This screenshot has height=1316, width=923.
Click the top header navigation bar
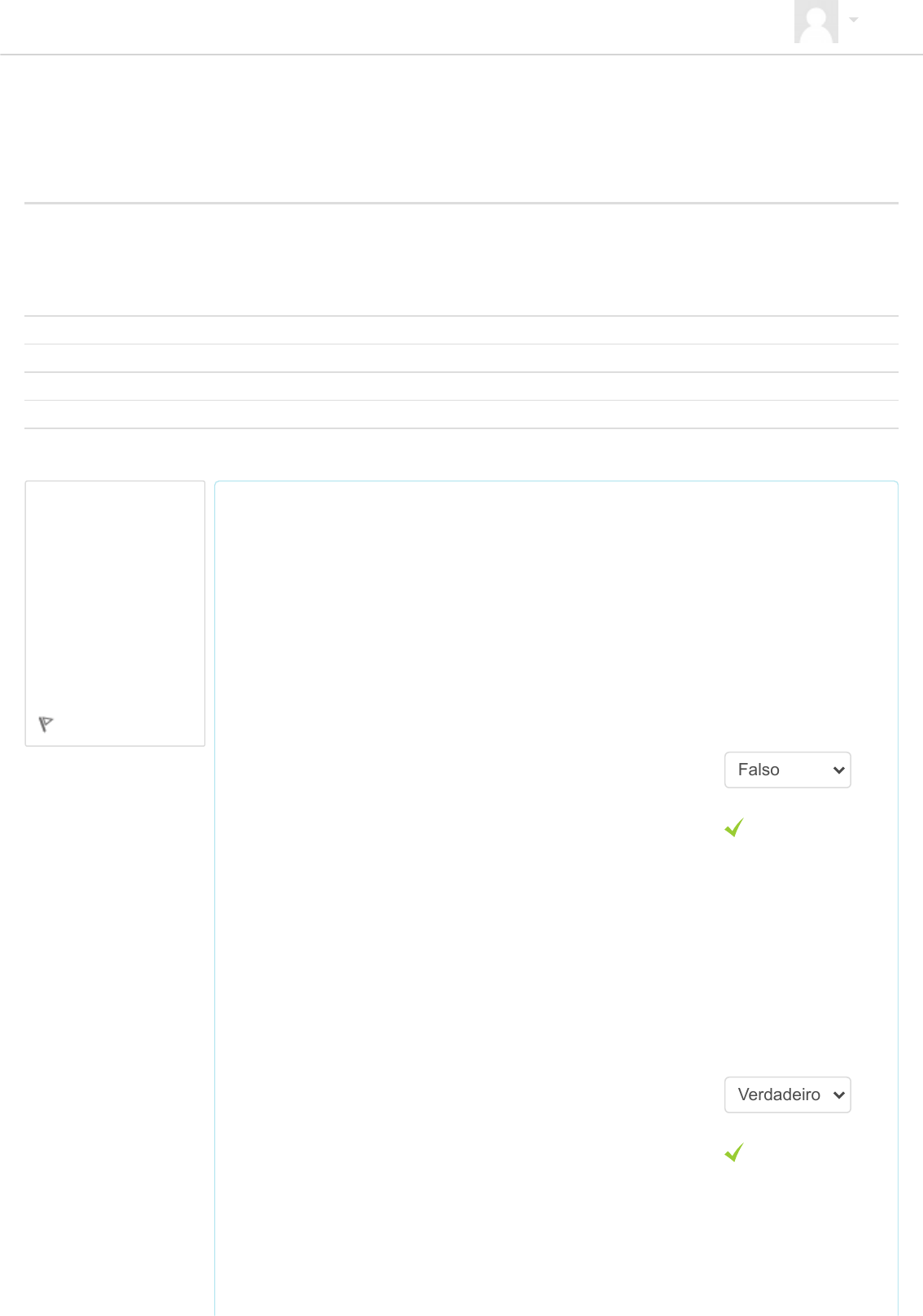pyautogui.click(x=461, y=27)
